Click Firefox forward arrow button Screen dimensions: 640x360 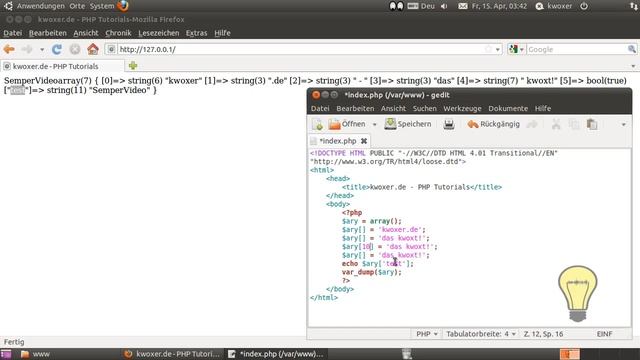coord(27,49)
